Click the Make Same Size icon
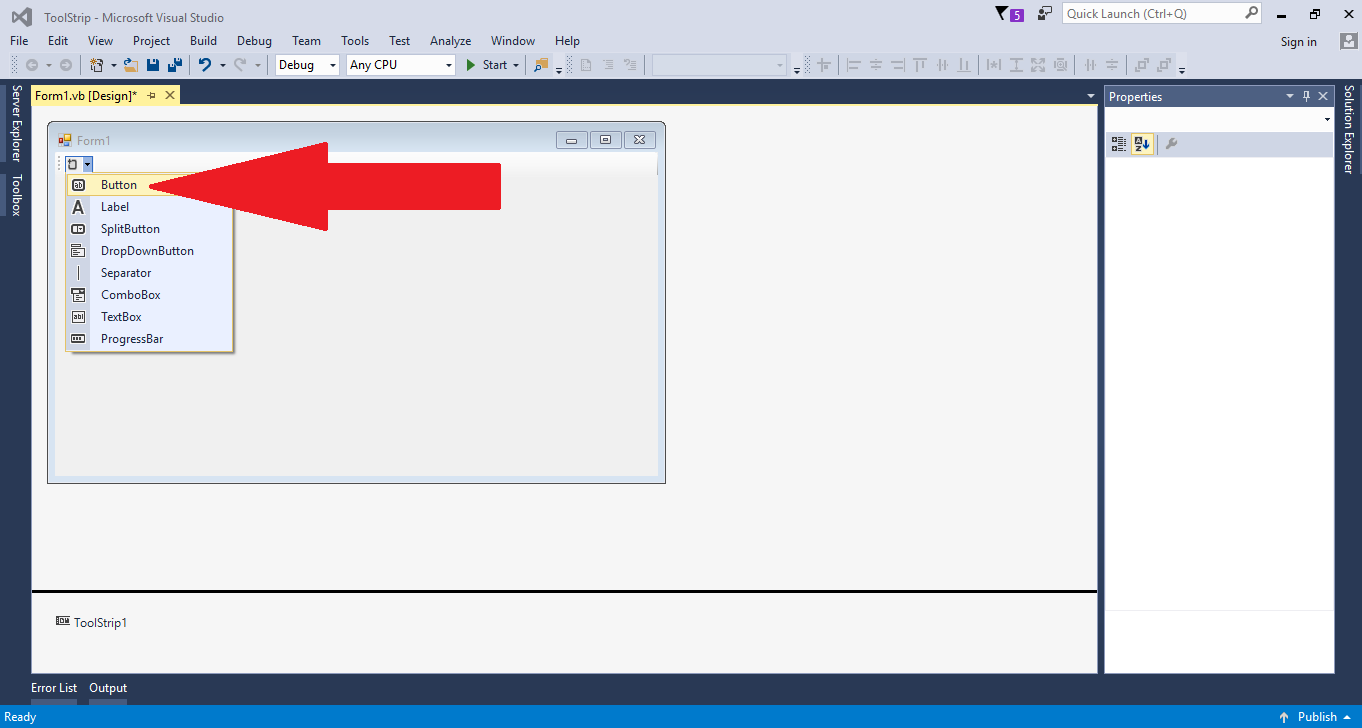 1038,65
